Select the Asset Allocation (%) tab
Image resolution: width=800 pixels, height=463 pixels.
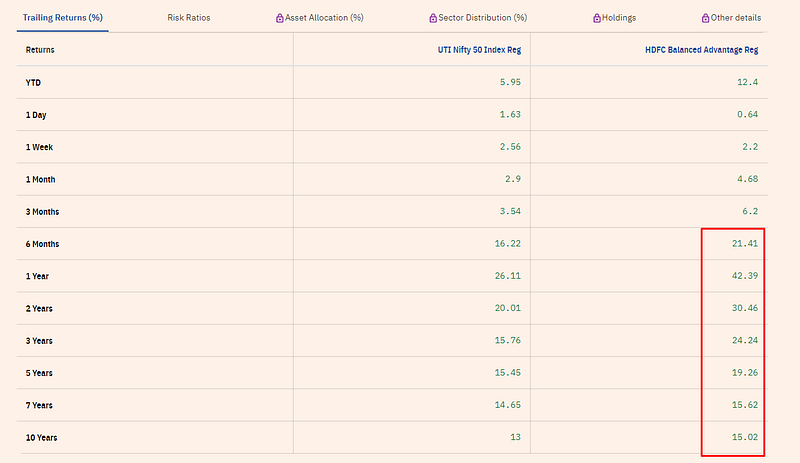pyautogui.click(x=325, y=18)
